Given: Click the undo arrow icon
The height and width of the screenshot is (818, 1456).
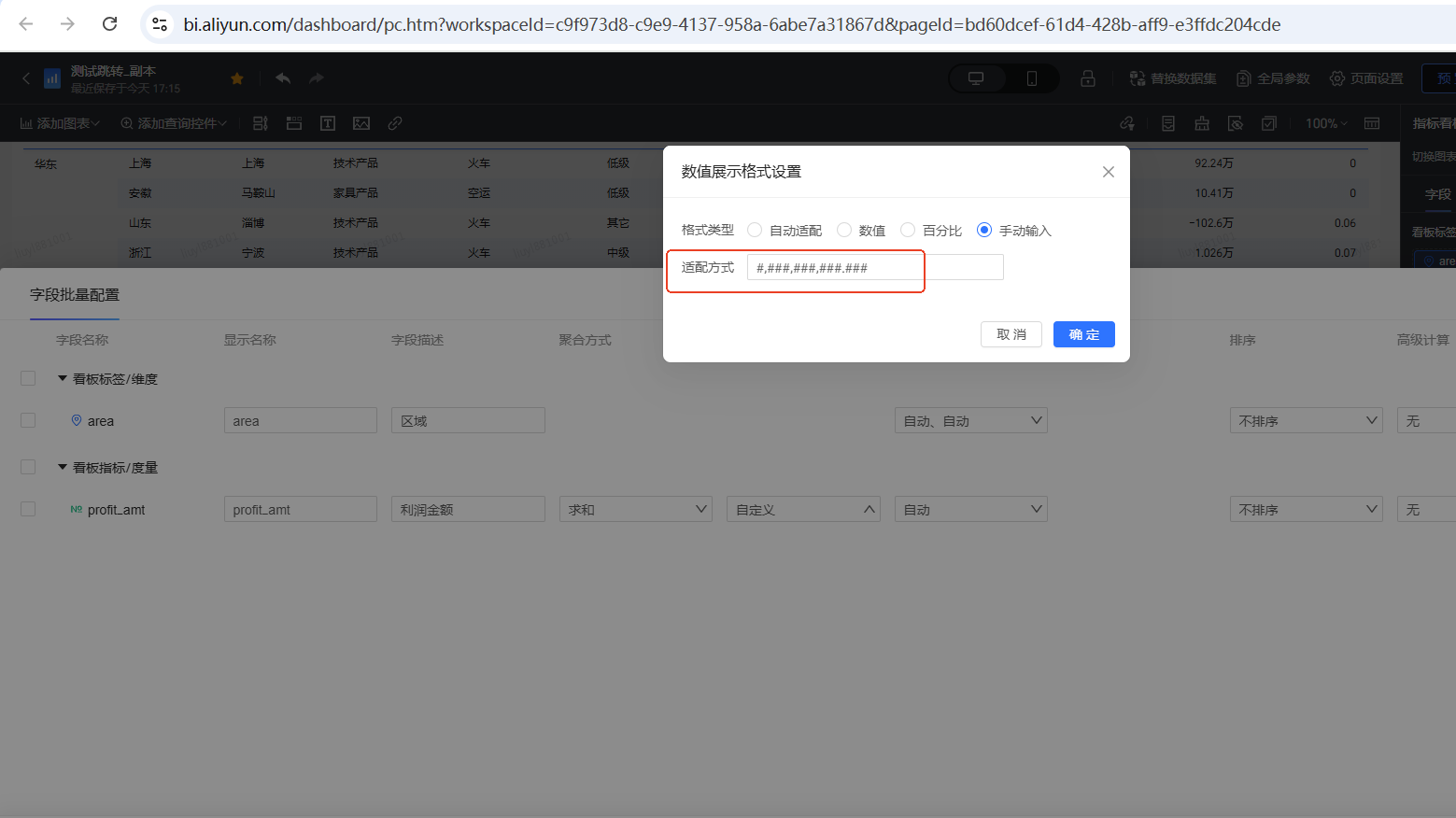Looking at the screenshot, I should point(283,78).
